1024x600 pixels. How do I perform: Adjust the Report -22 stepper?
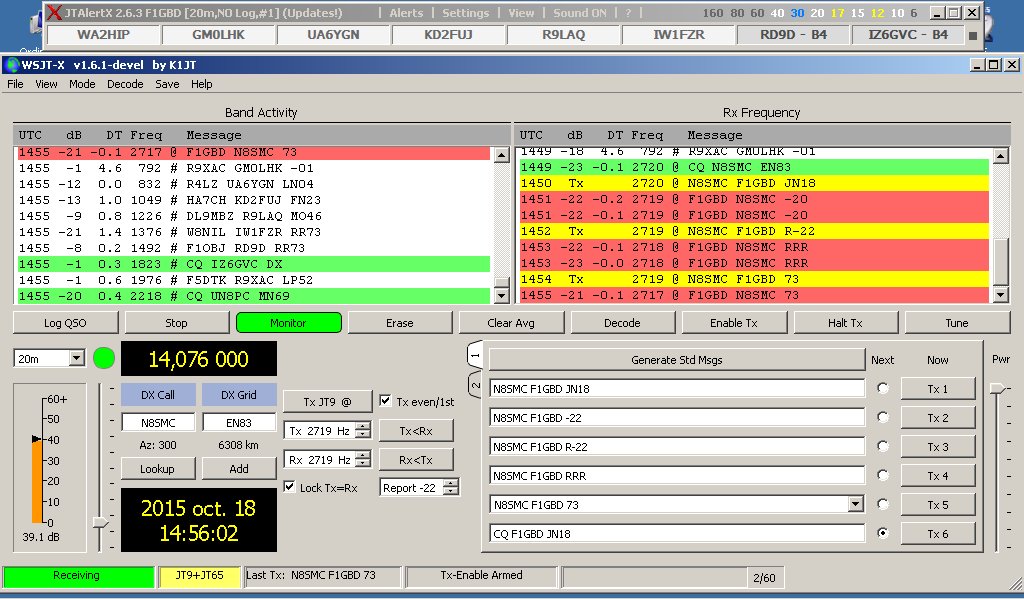point(451,487)
